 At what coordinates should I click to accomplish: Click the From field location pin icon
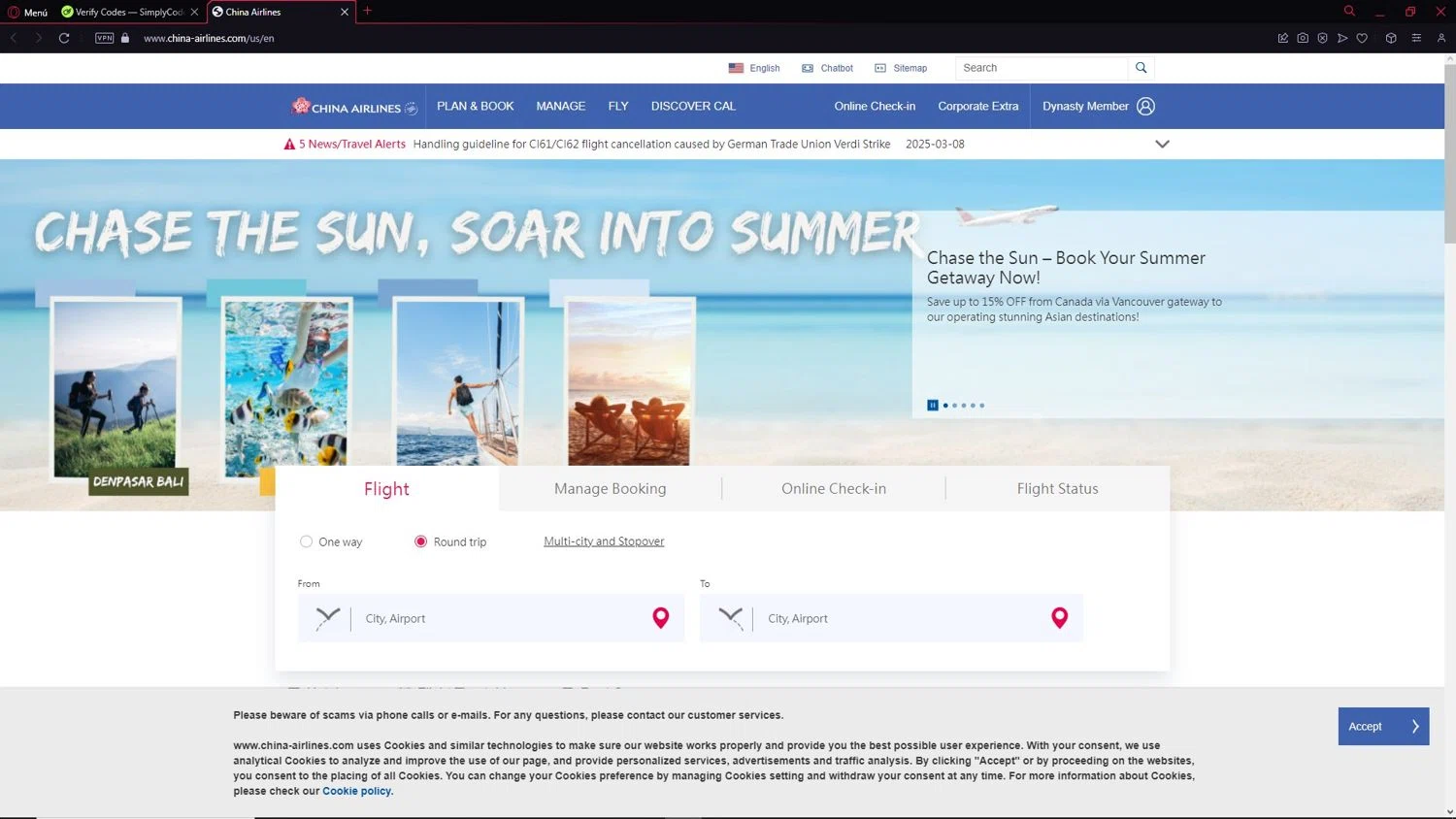(661, 618)
